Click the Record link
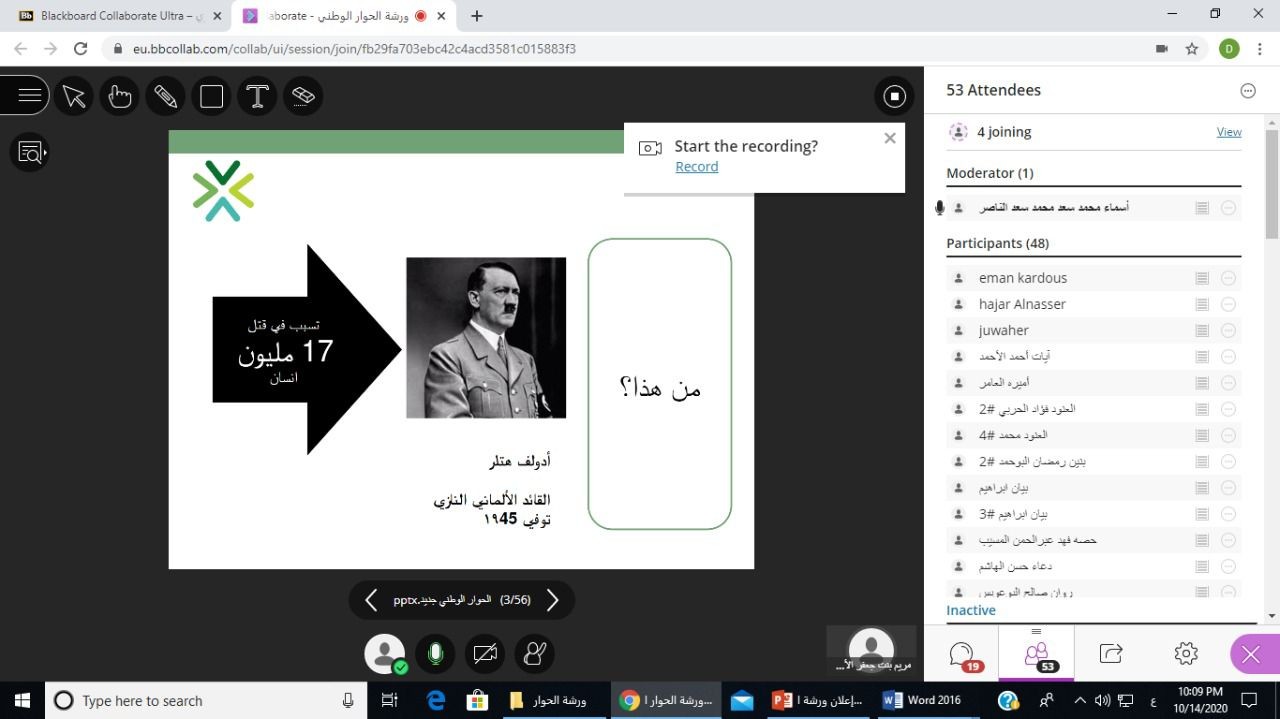 pos(696,167)
